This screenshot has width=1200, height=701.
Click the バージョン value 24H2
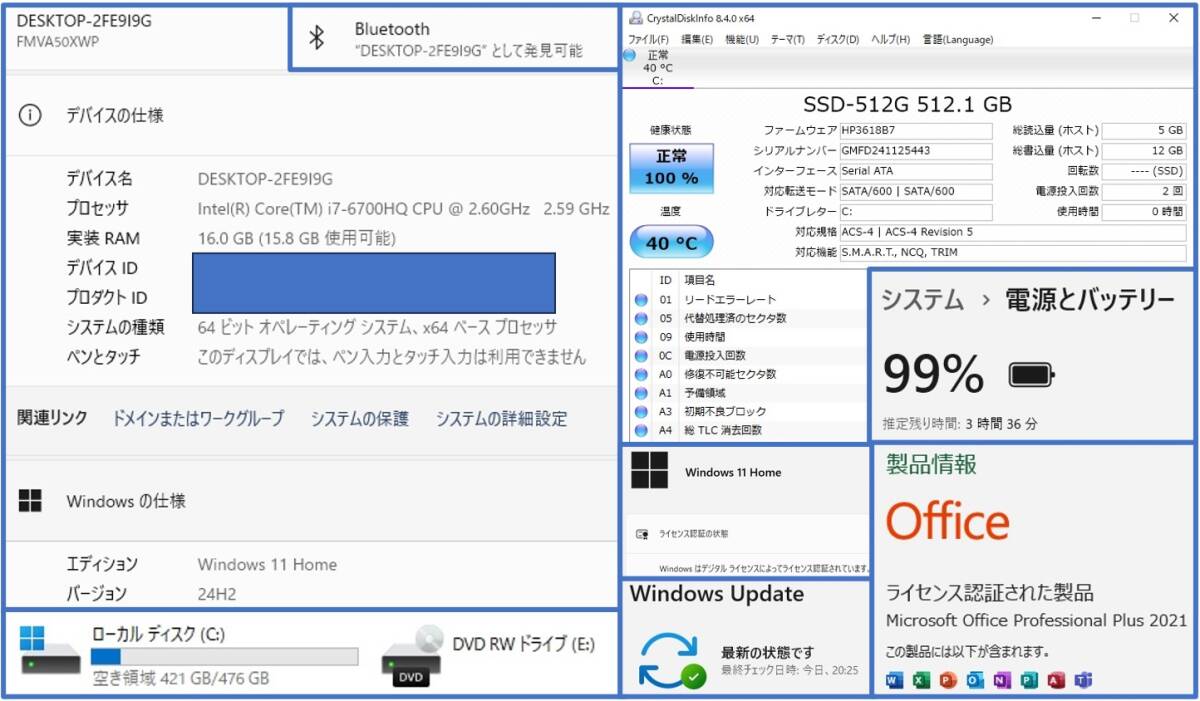point(217,594)
